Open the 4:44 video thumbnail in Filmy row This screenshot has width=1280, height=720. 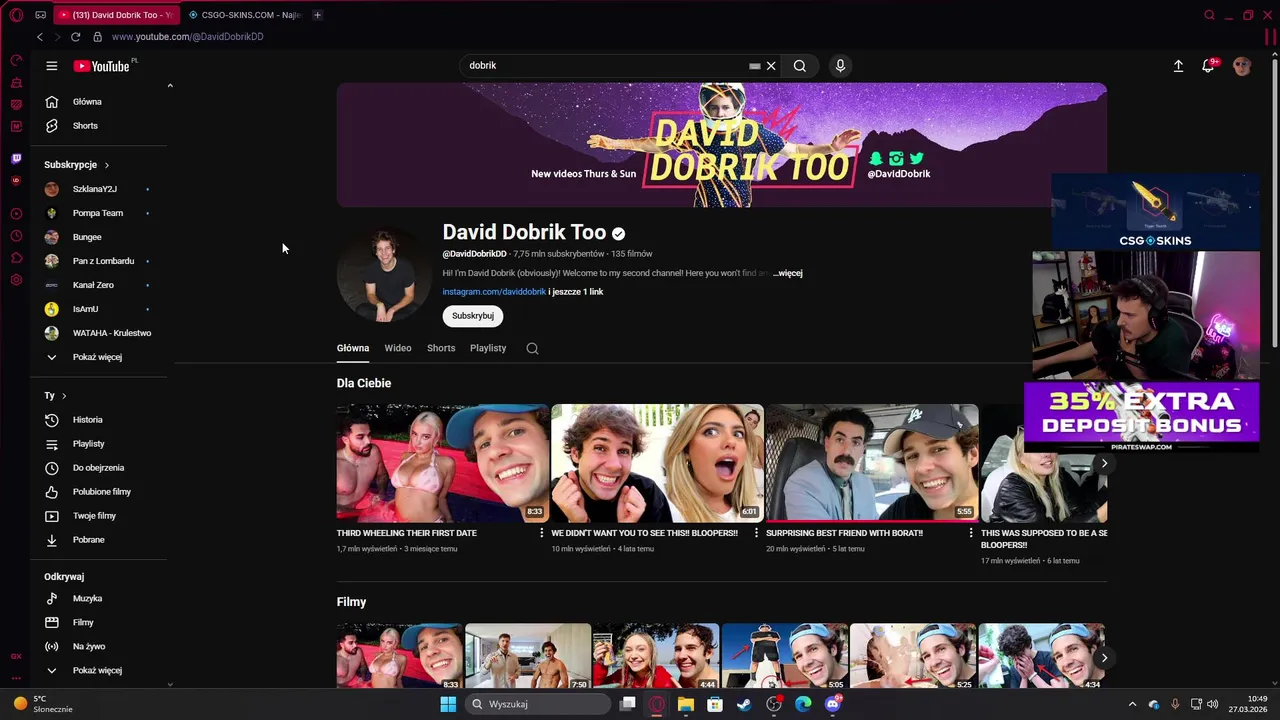coord(656,656)
